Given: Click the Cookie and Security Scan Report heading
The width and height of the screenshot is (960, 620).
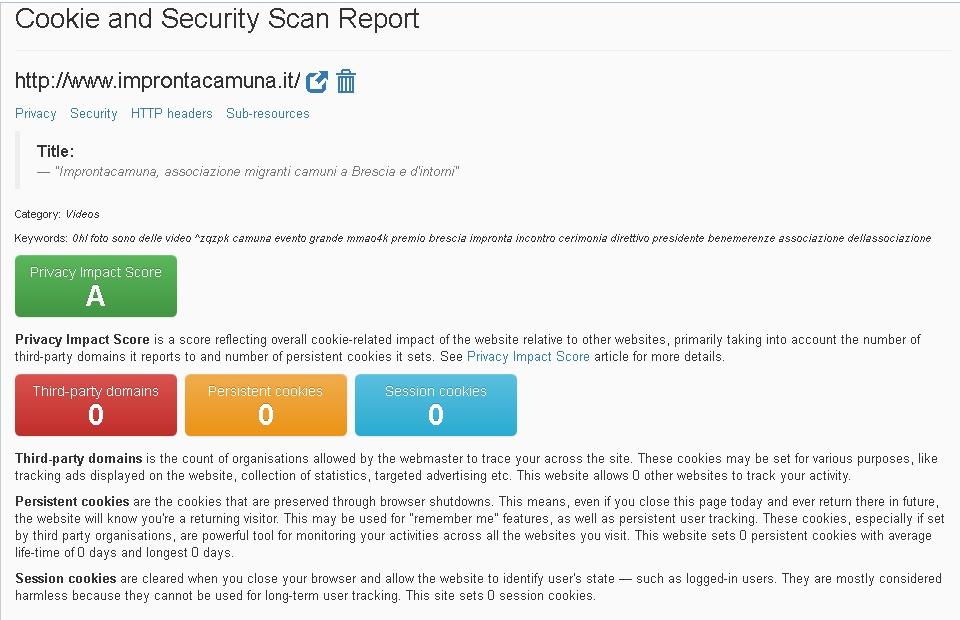Looking at the screenshot, I should click(217, 18).
